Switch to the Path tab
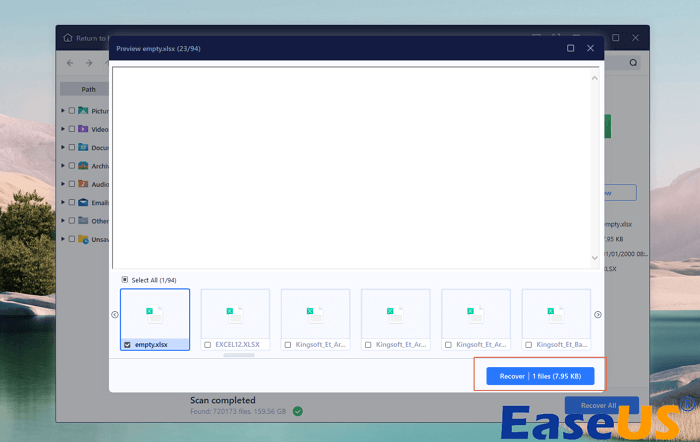Viewport: 700px width, 442px height. point(88,89)
